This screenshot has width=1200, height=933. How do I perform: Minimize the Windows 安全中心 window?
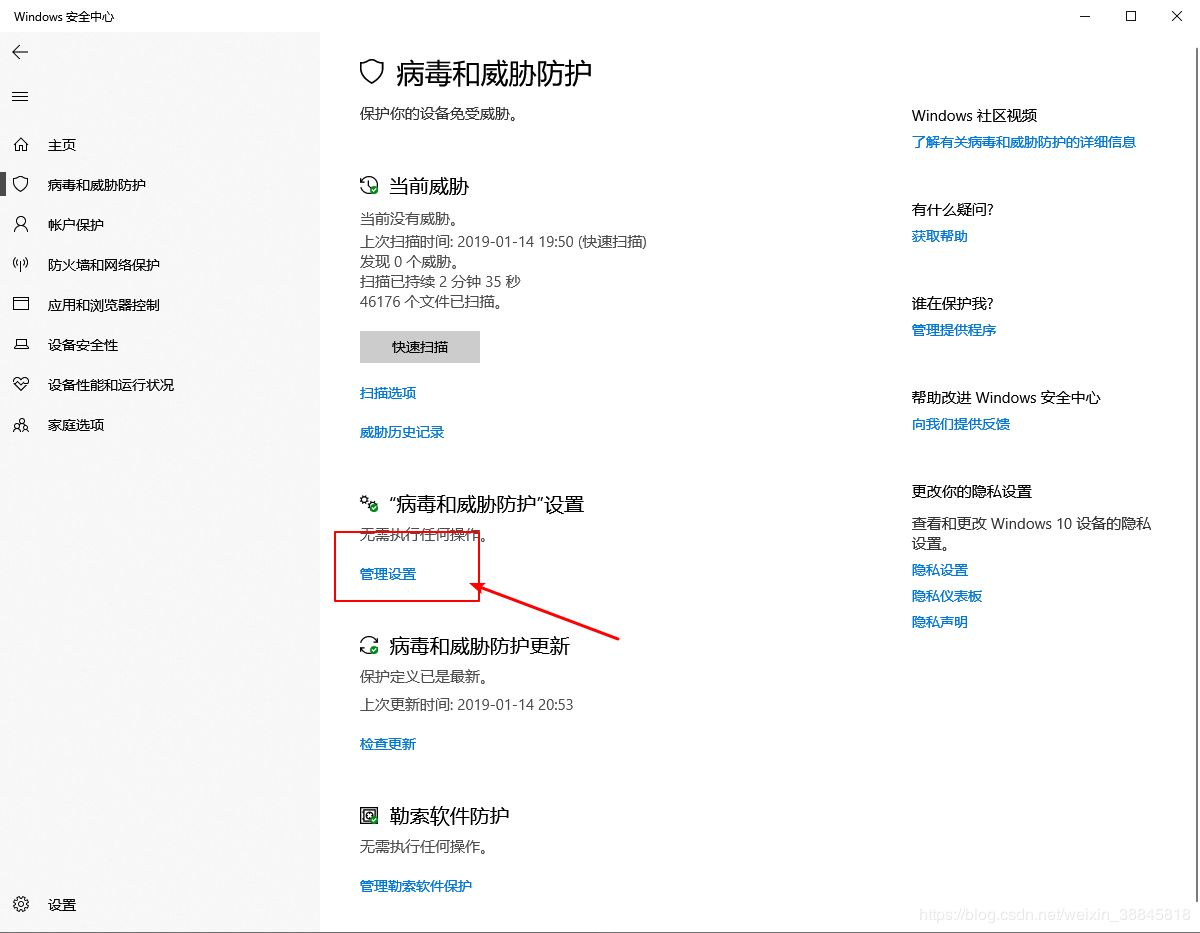tap(1085, 16)
